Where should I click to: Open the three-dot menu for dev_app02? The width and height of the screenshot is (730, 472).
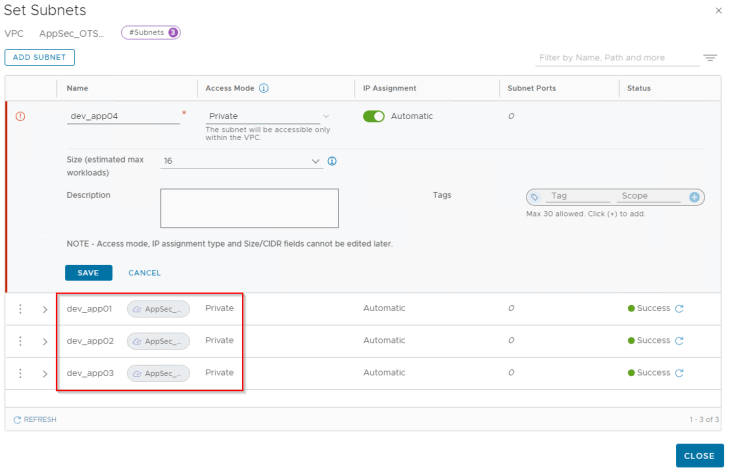pyautogui.click(x=20, y=341)
